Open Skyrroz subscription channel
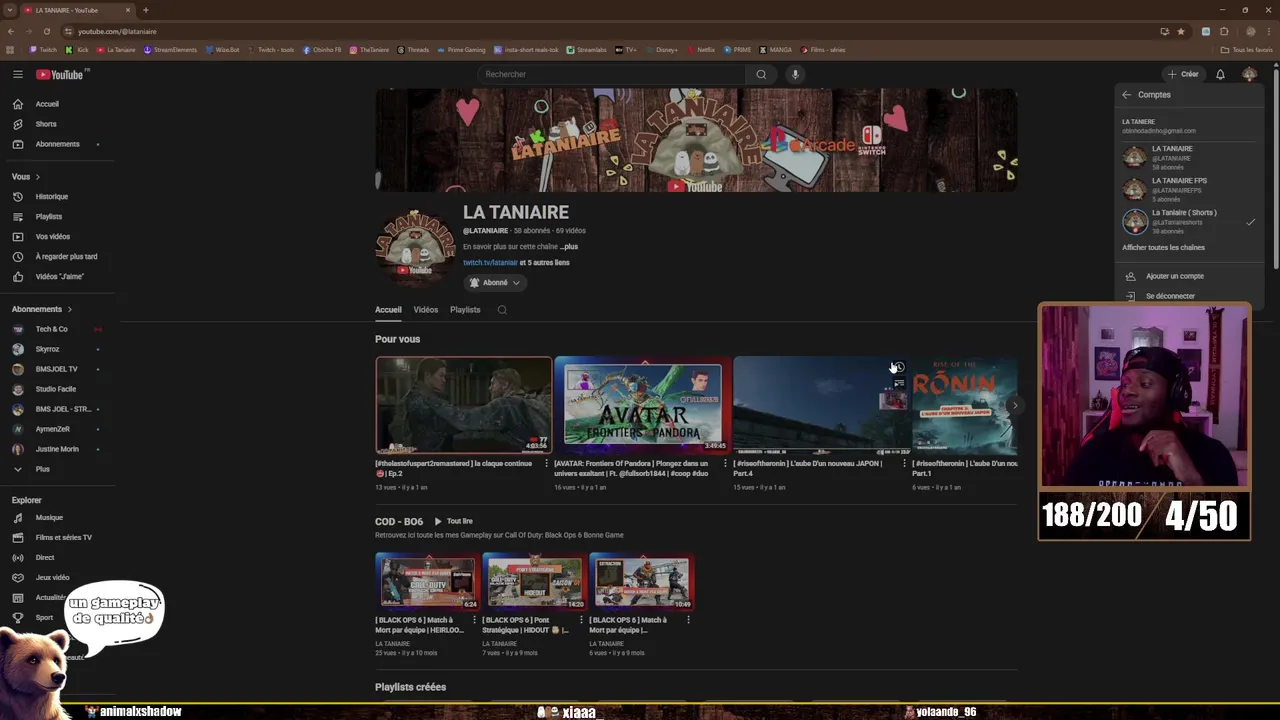The width and height of the screenshot is (1280, 720). point(56,349)
